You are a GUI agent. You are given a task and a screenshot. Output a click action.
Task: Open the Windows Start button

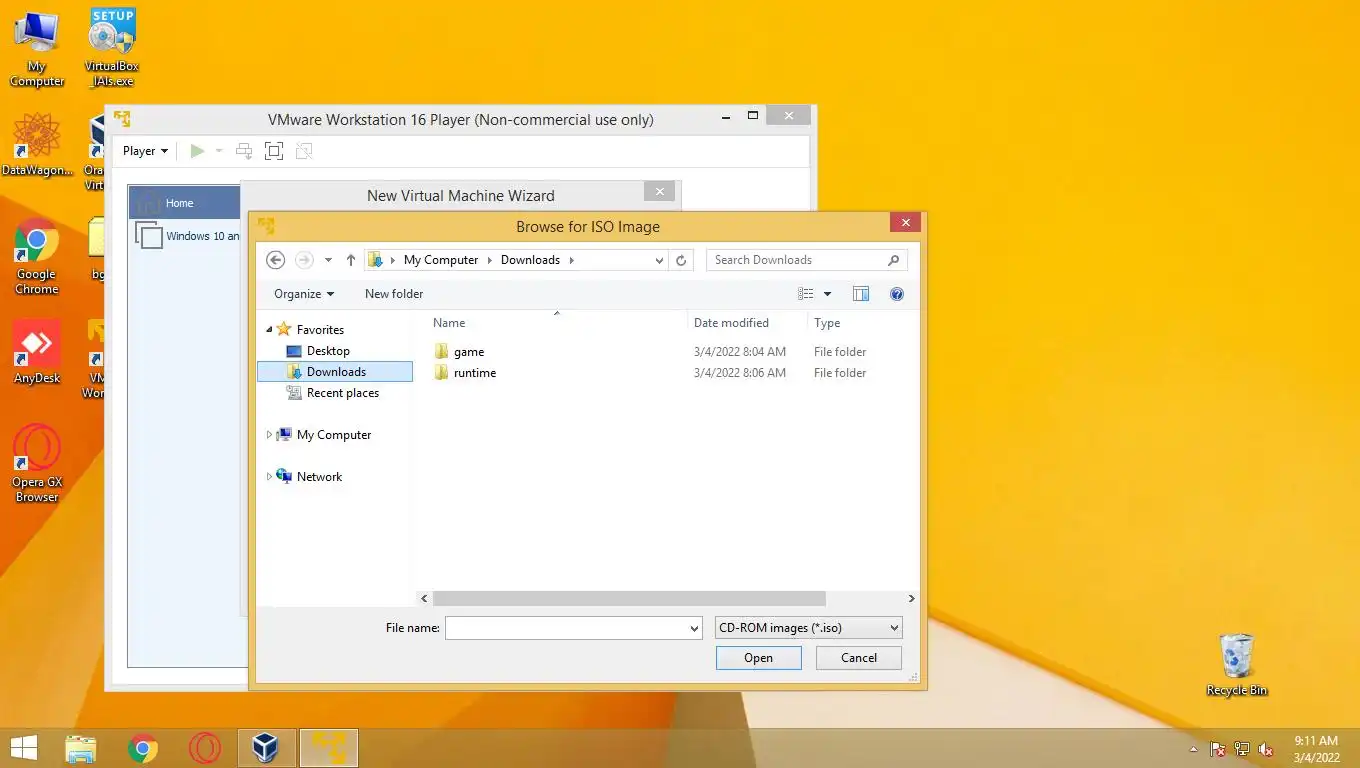click(23, 748)
